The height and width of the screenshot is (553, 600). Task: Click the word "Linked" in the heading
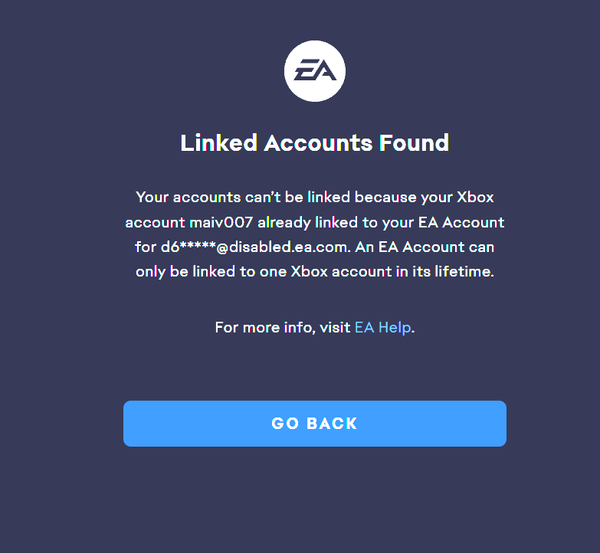(219, 143)
